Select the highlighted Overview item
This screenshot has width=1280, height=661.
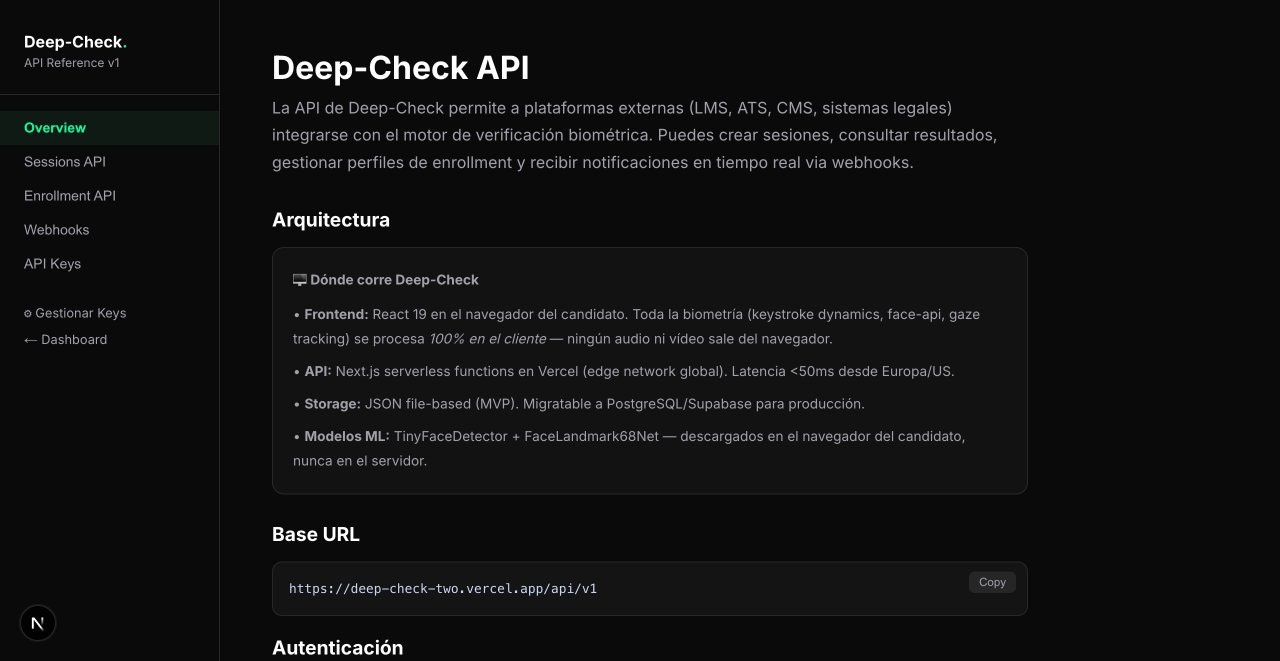pyautogui.click(x=55, y=127)
